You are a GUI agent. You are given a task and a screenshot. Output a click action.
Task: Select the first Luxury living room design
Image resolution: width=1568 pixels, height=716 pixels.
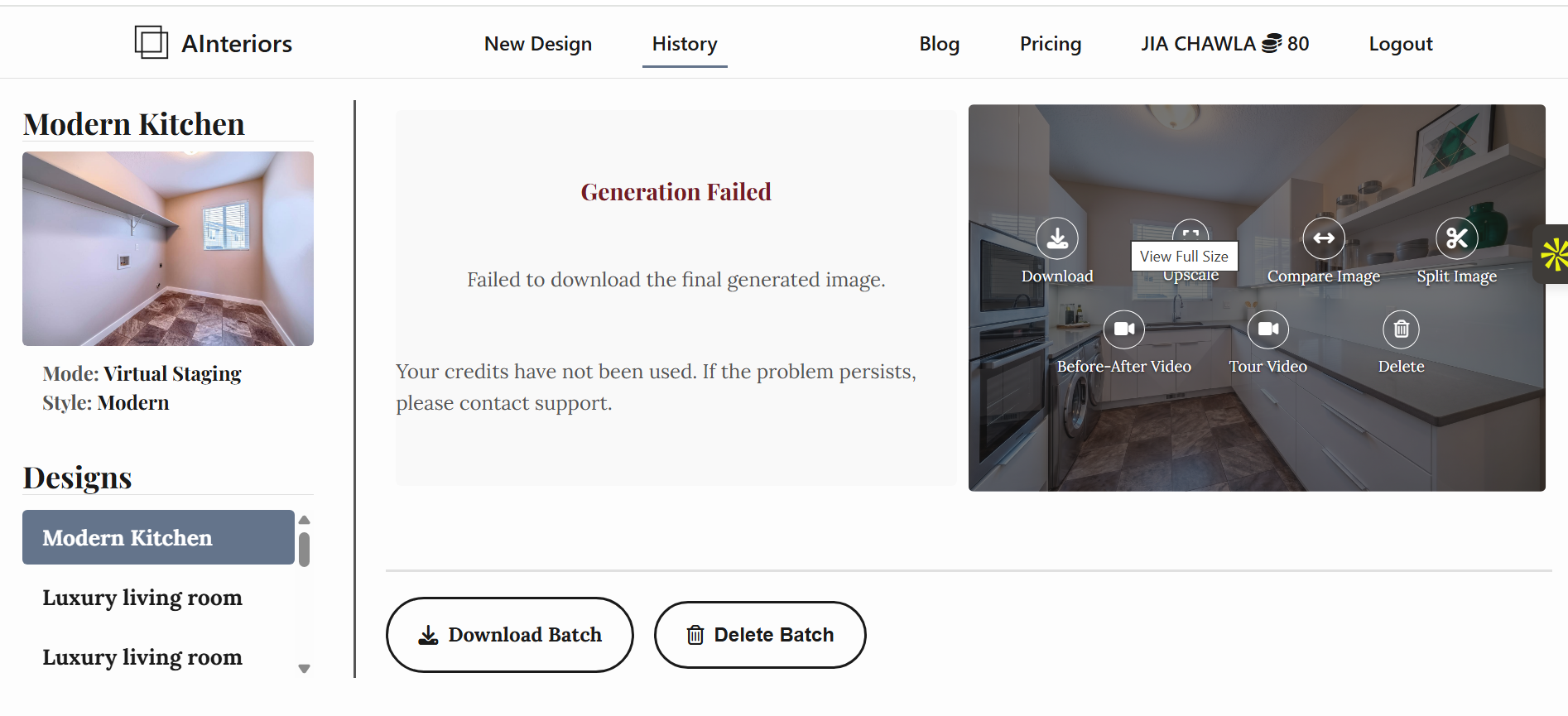(x=142, y=598)
